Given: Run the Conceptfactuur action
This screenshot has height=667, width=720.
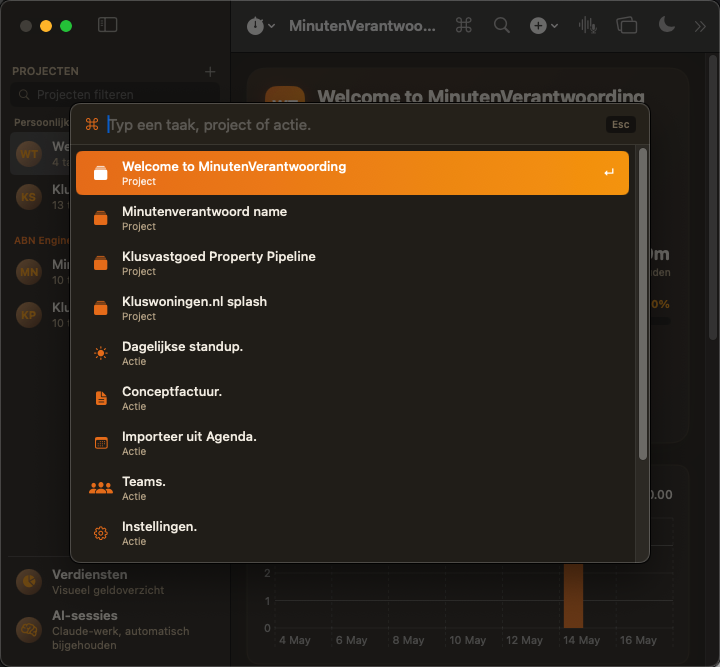Looking at the screenshot, I should point(352,398).
